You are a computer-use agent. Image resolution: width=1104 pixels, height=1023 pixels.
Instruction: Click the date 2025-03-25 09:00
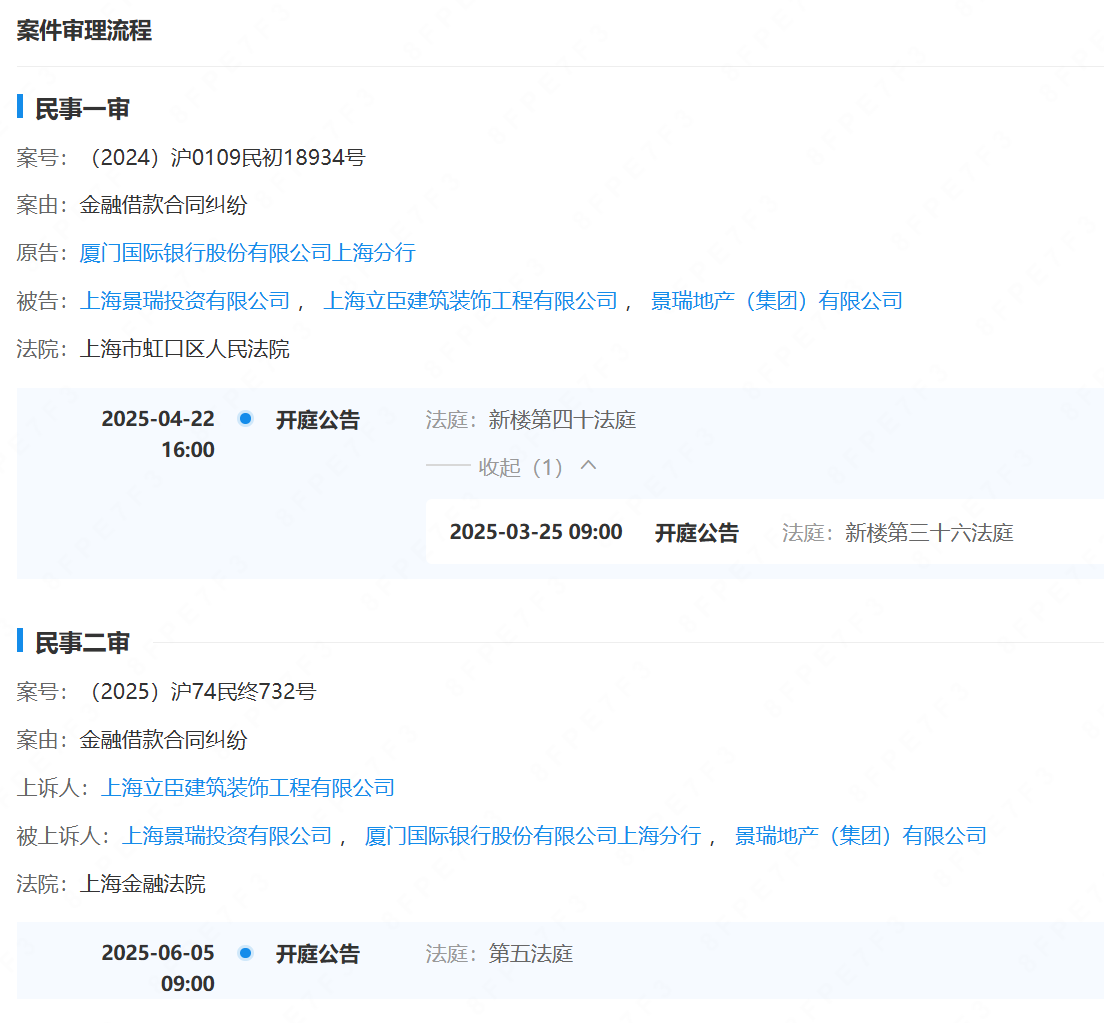click(x=536, y=532)
